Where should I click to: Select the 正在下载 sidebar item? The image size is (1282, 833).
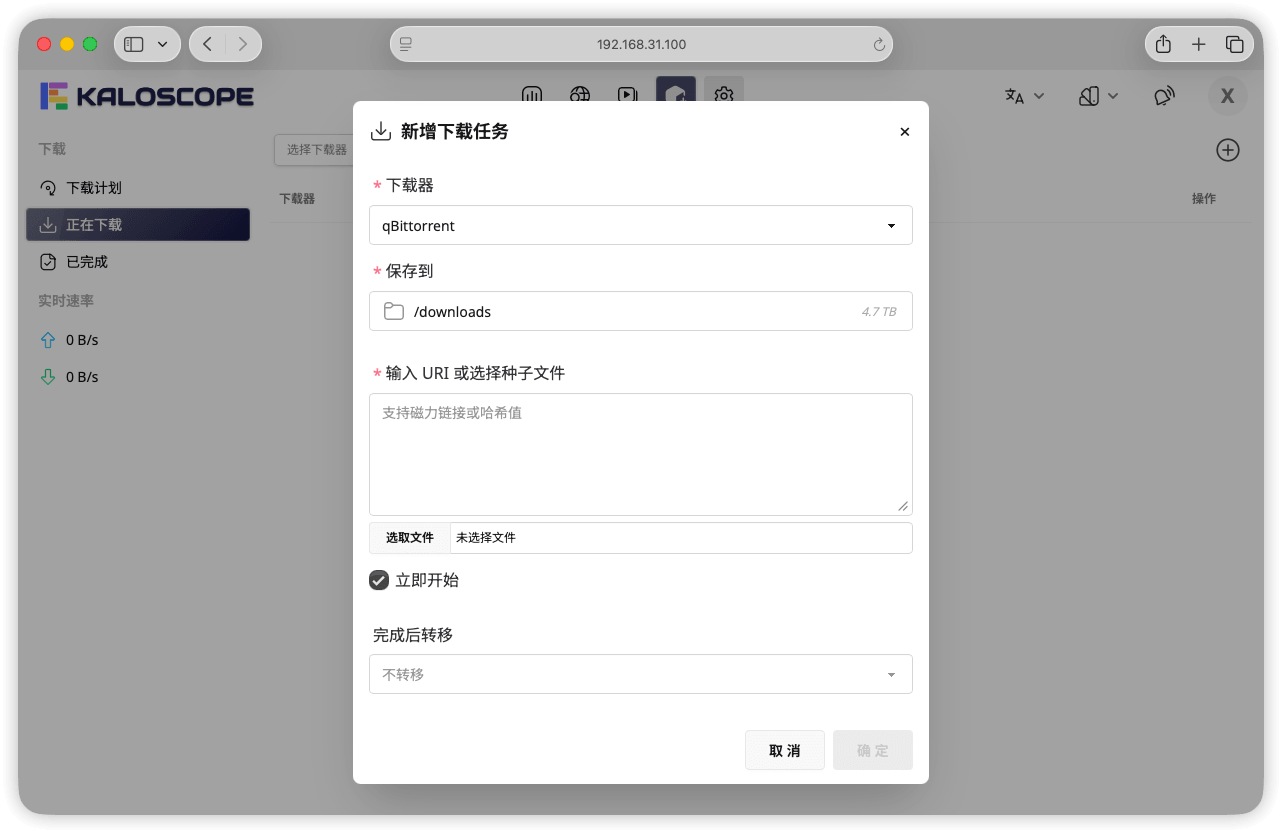click(x=138, y=225)
